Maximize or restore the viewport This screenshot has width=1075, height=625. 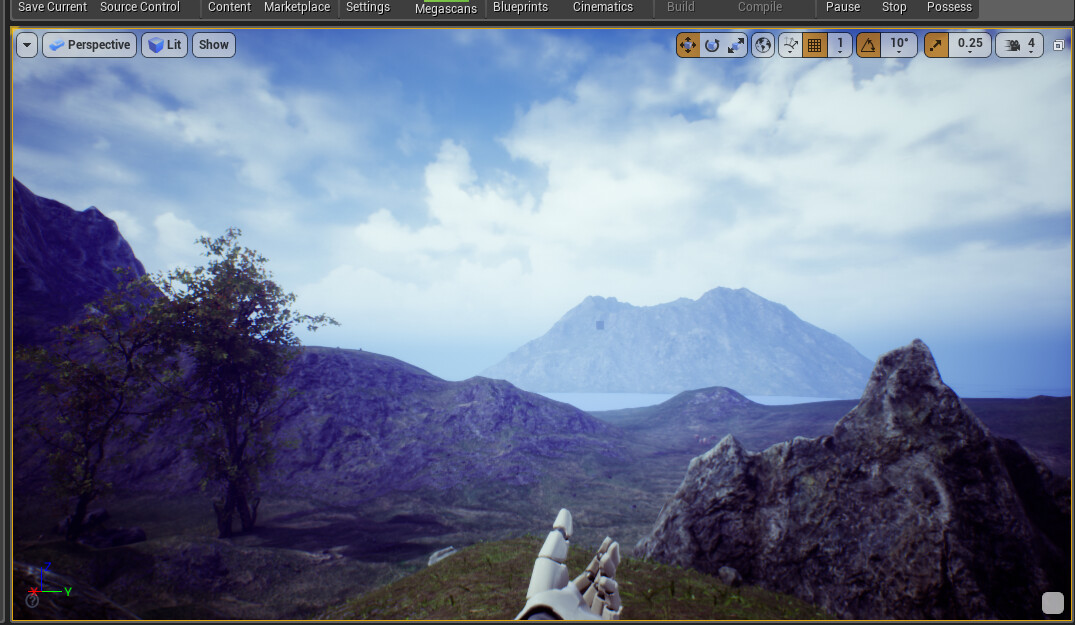tap(1059, 45)
